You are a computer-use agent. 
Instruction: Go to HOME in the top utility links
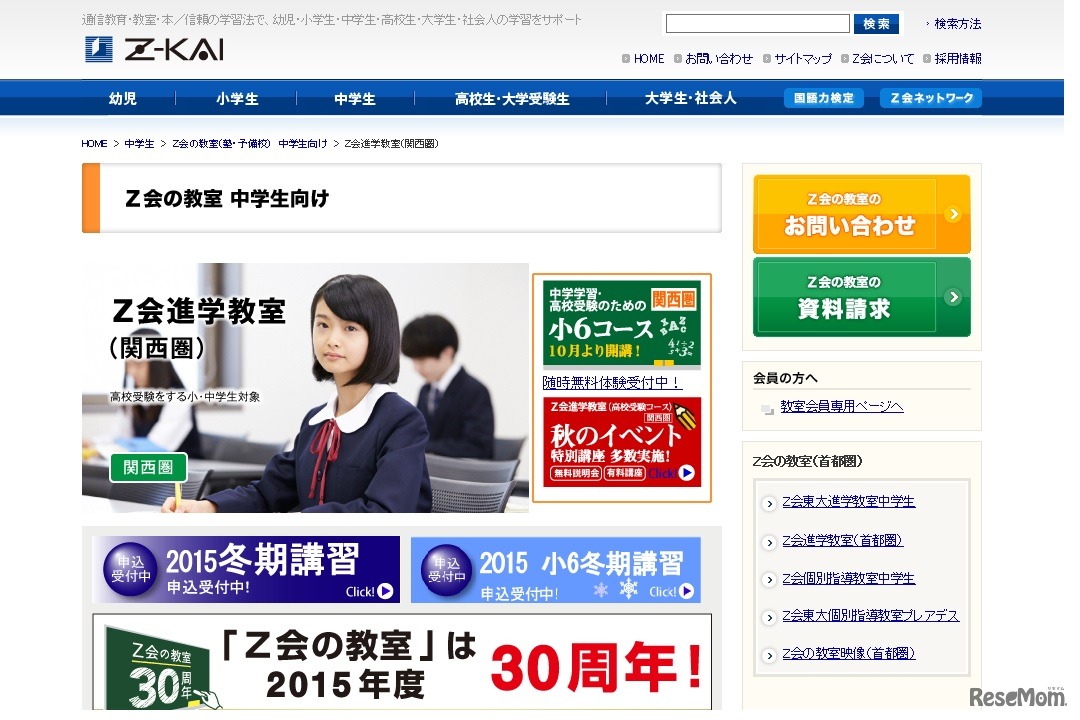(x=649, y=59)
